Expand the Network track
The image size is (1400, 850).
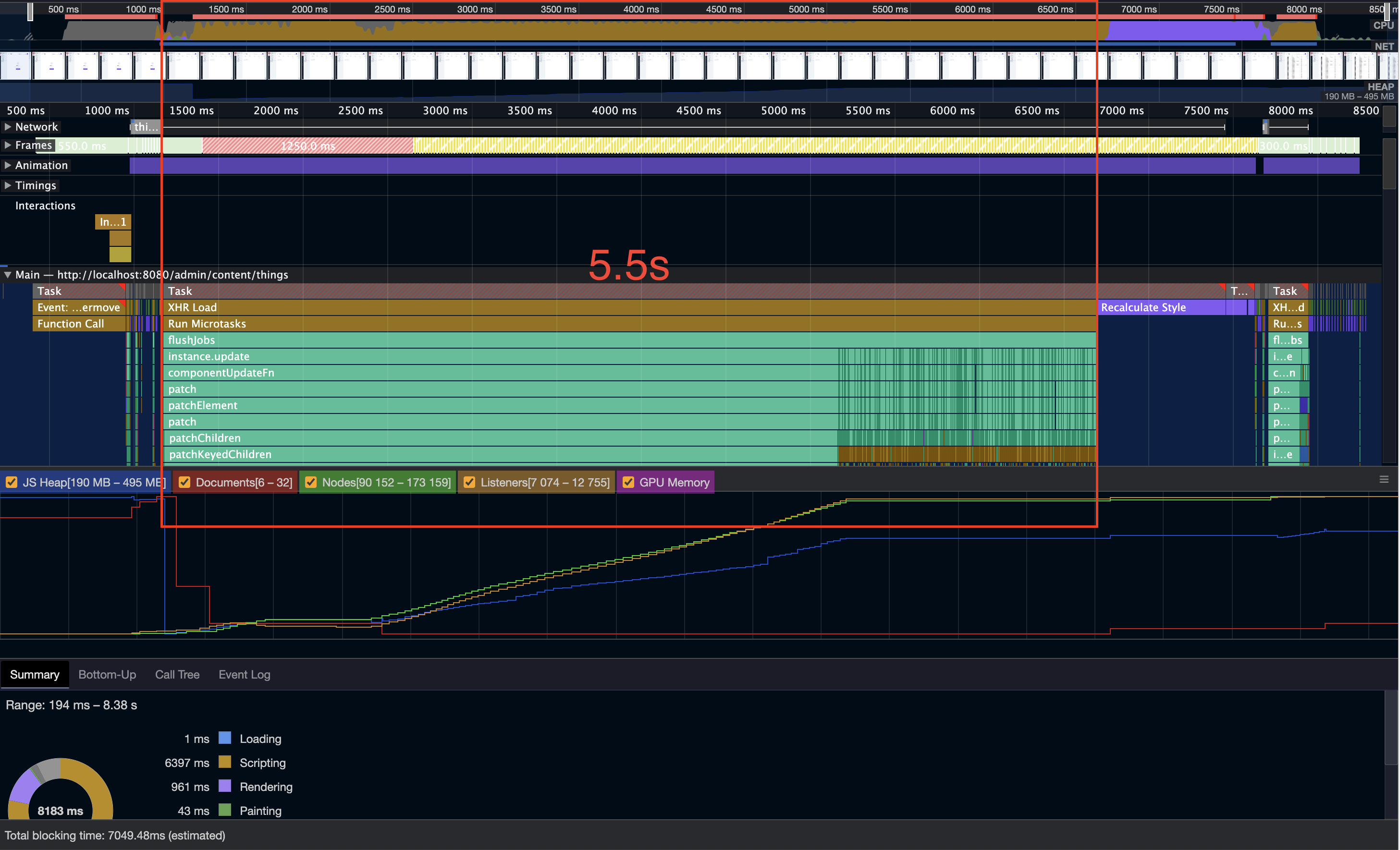pyautogui.click(x=9, y=127)
